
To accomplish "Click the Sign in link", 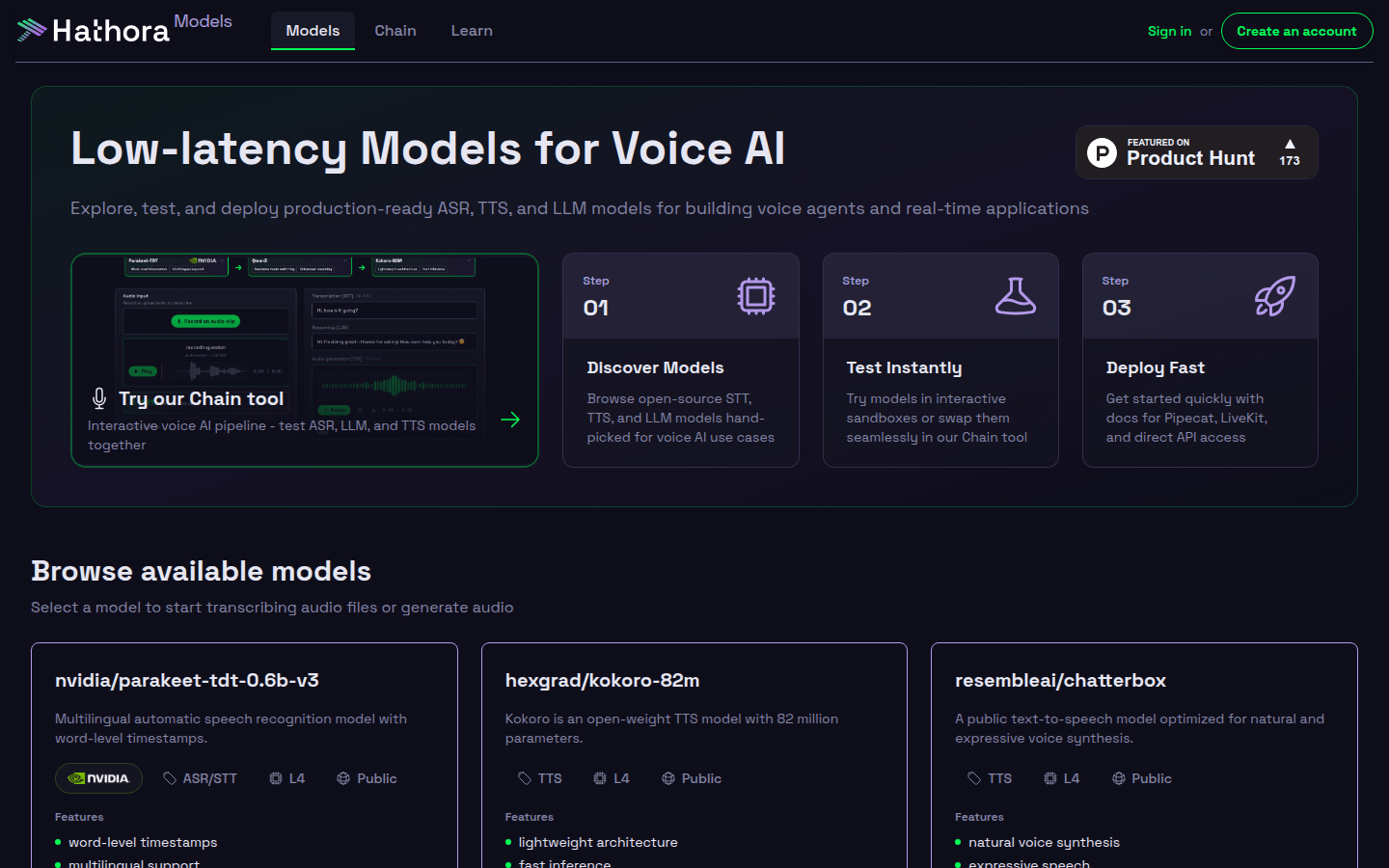I will pyautogui.click(x=1169, y=31).
